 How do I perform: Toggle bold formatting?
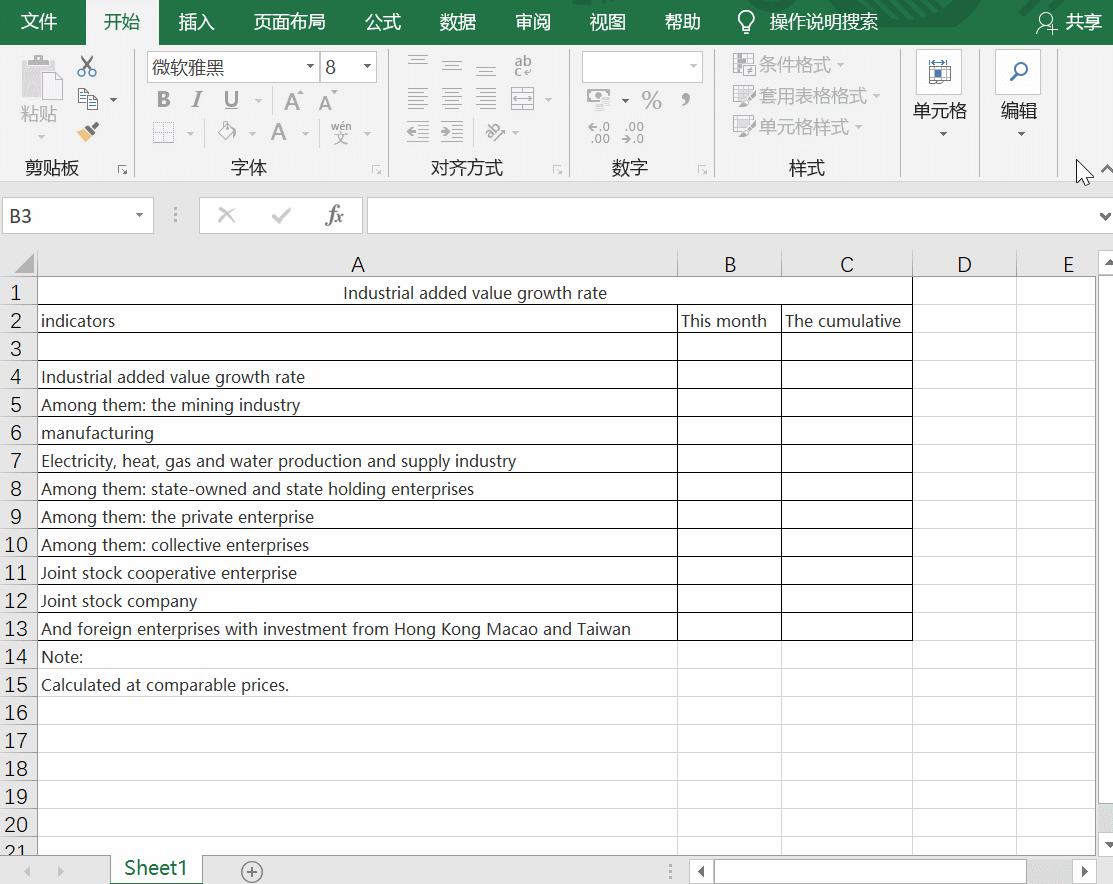point(163,100)
